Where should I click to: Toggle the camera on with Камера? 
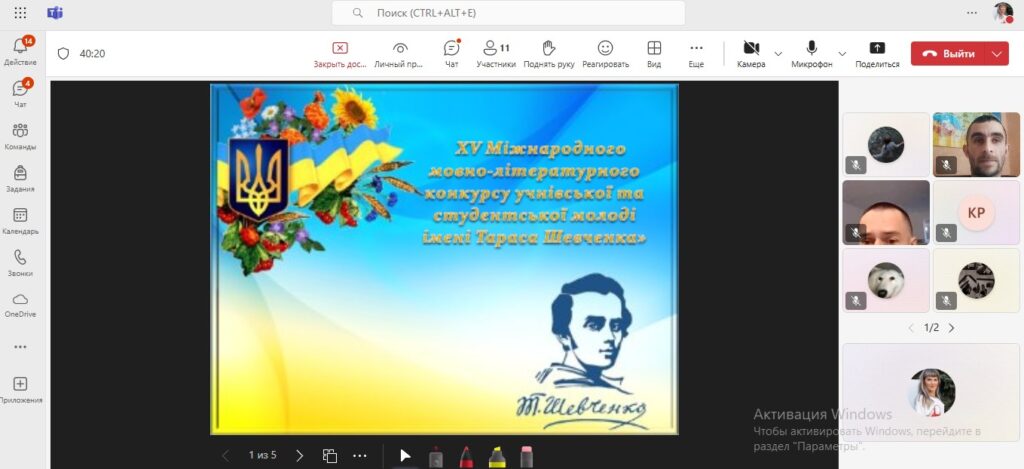tap(751, 53)
